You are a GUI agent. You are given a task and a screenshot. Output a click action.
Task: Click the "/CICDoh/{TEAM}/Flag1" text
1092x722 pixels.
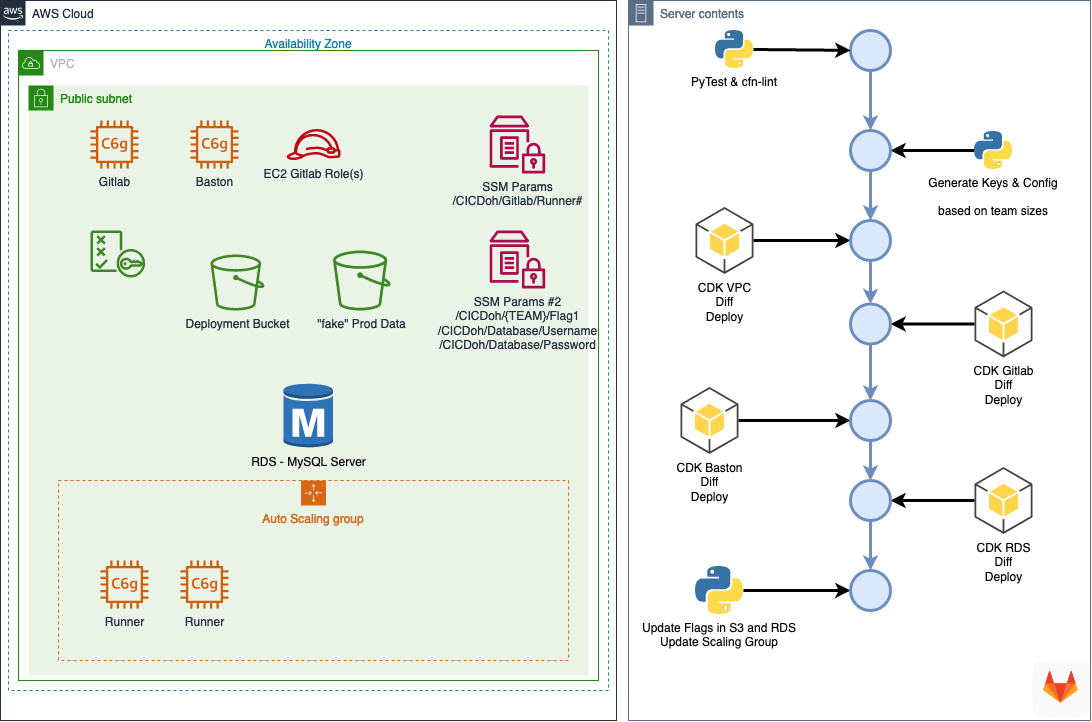point(517,316)
